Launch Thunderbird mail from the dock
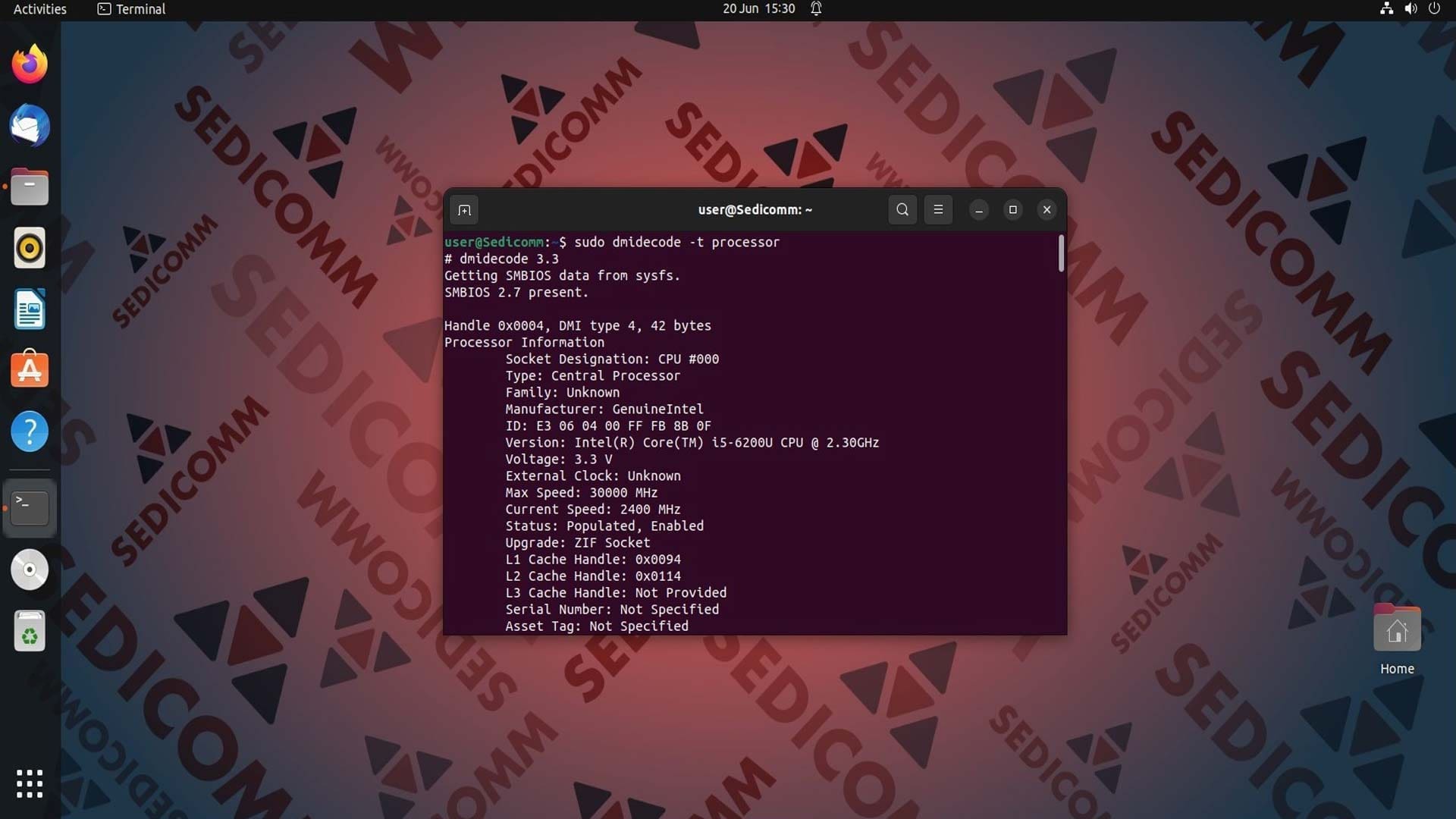The height and width of the screenshot is (819, 1456). [30, 125]
